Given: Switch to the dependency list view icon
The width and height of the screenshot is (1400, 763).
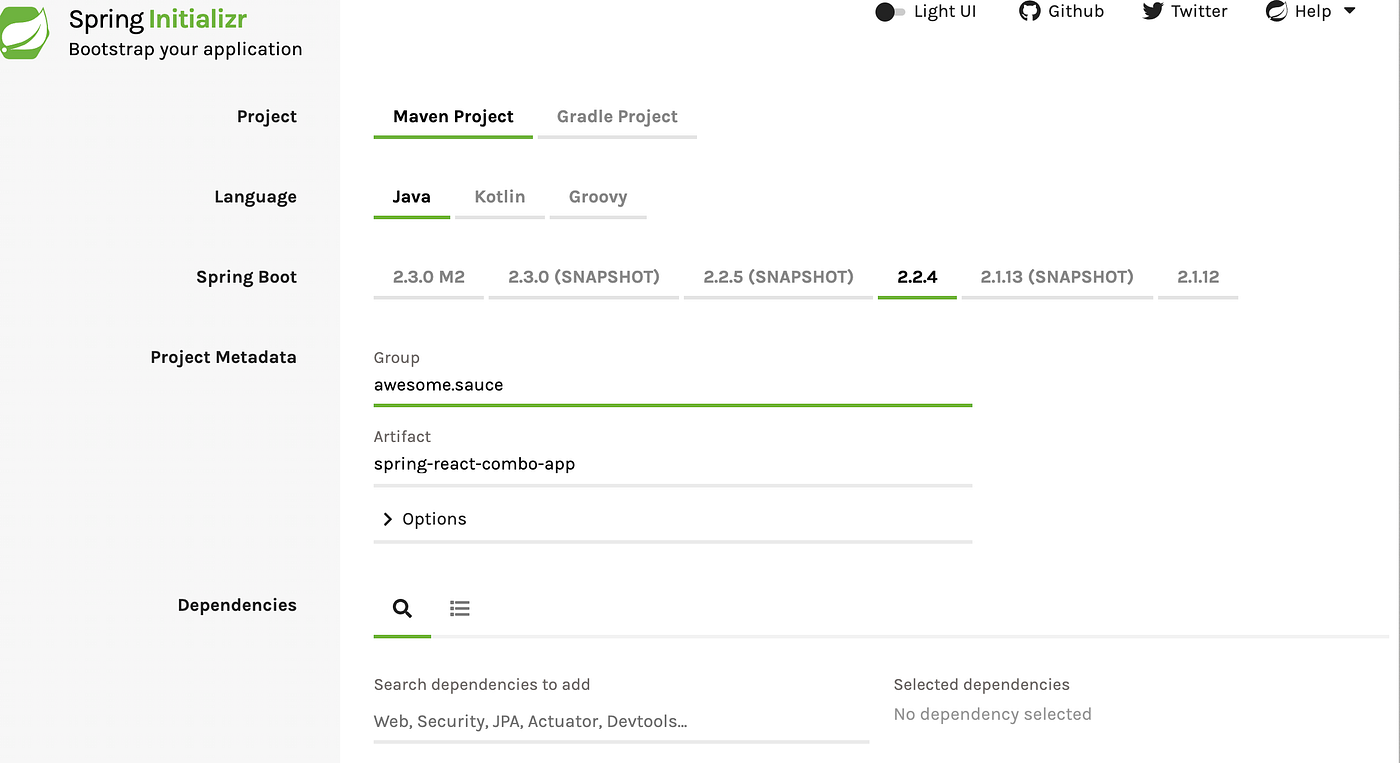Looking at the screenshot, I should click(x=459, y=608).
